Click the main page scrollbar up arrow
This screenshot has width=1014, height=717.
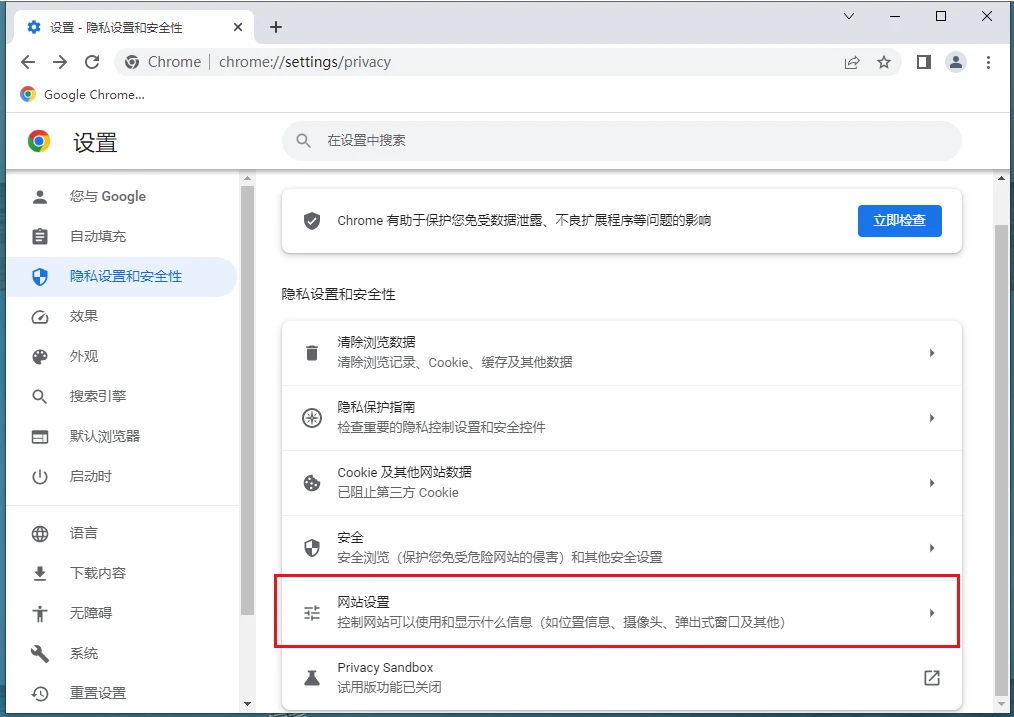[1001, 178]
